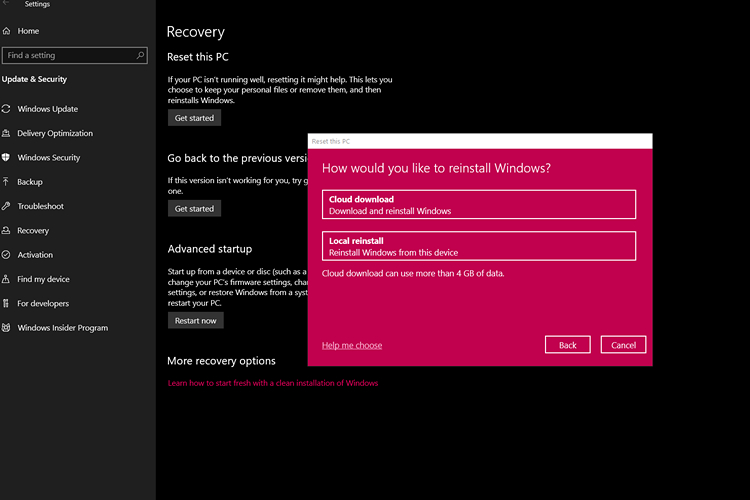Open Windows Insider Program page
The width and height of the screenshot is (750, 500).
[x=63, y=328]
